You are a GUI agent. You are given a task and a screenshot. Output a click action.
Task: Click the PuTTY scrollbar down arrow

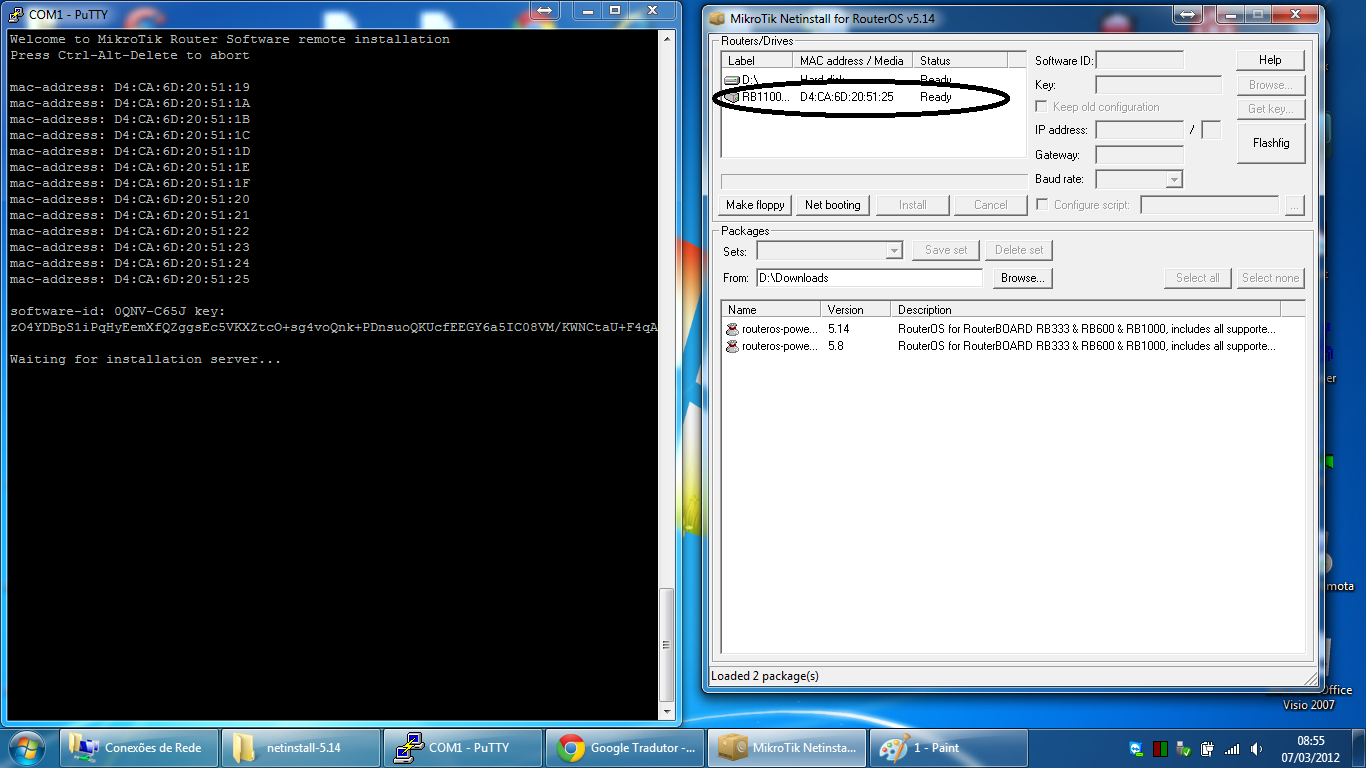pos(669,712)
